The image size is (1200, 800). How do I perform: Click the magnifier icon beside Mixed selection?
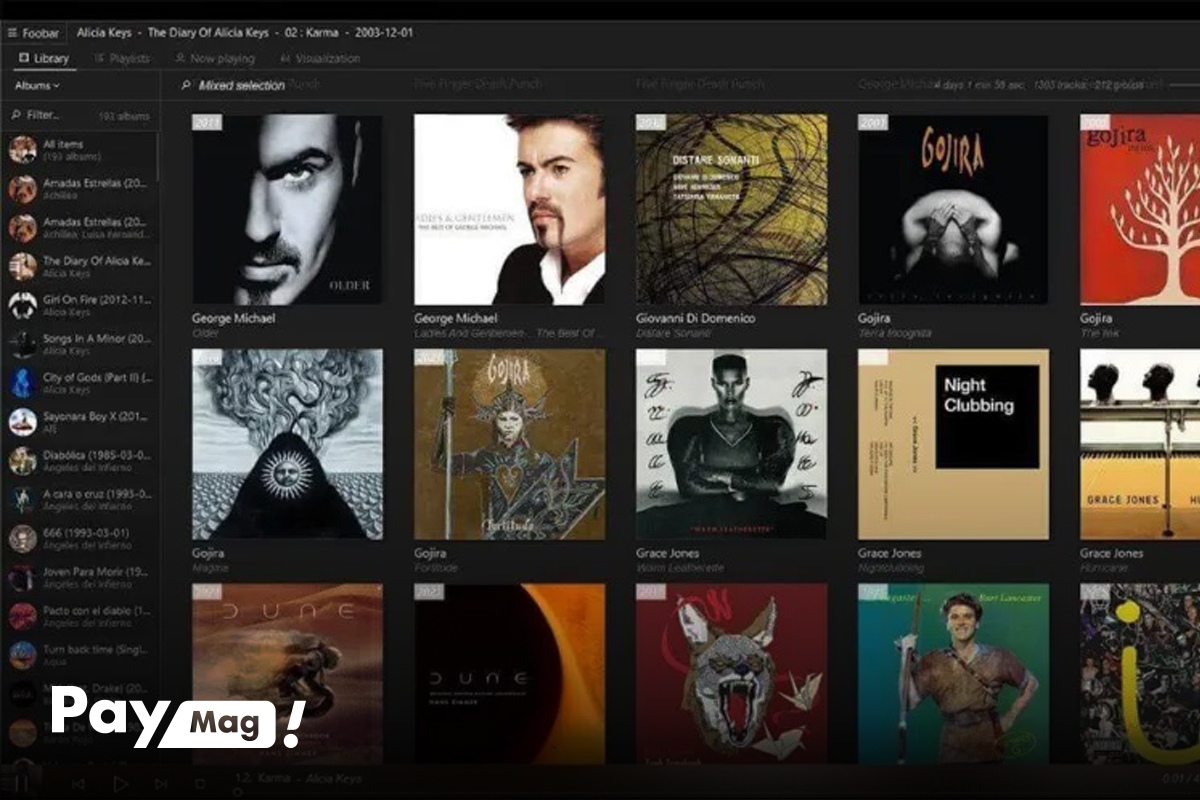pos(186,86)
